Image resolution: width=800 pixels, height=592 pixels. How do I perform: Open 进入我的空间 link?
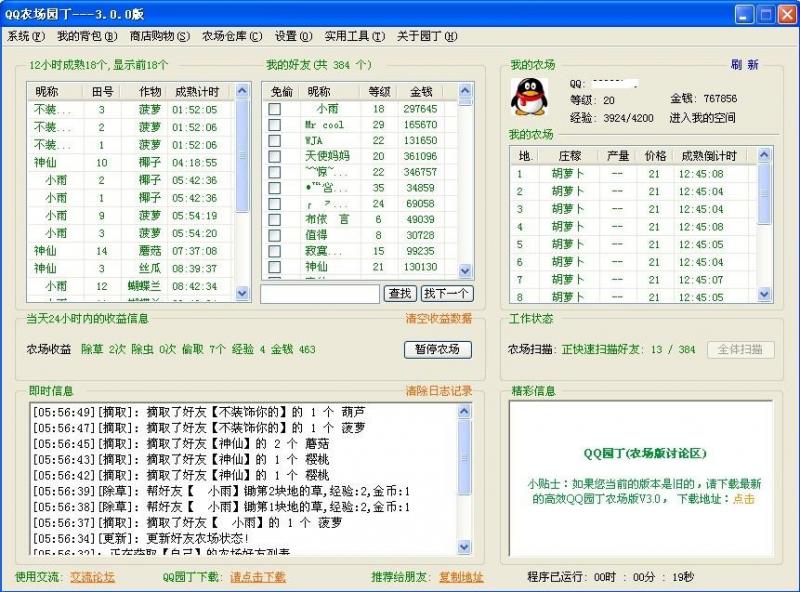[x=702, y=118]
